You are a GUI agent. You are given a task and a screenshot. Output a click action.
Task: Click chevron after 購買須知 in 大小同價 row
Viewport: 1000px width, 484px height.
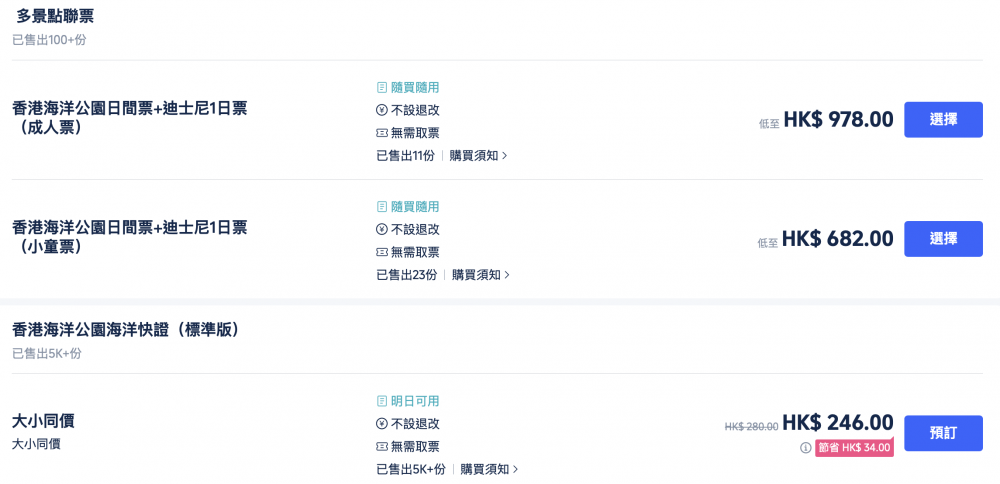pos(516,469)
